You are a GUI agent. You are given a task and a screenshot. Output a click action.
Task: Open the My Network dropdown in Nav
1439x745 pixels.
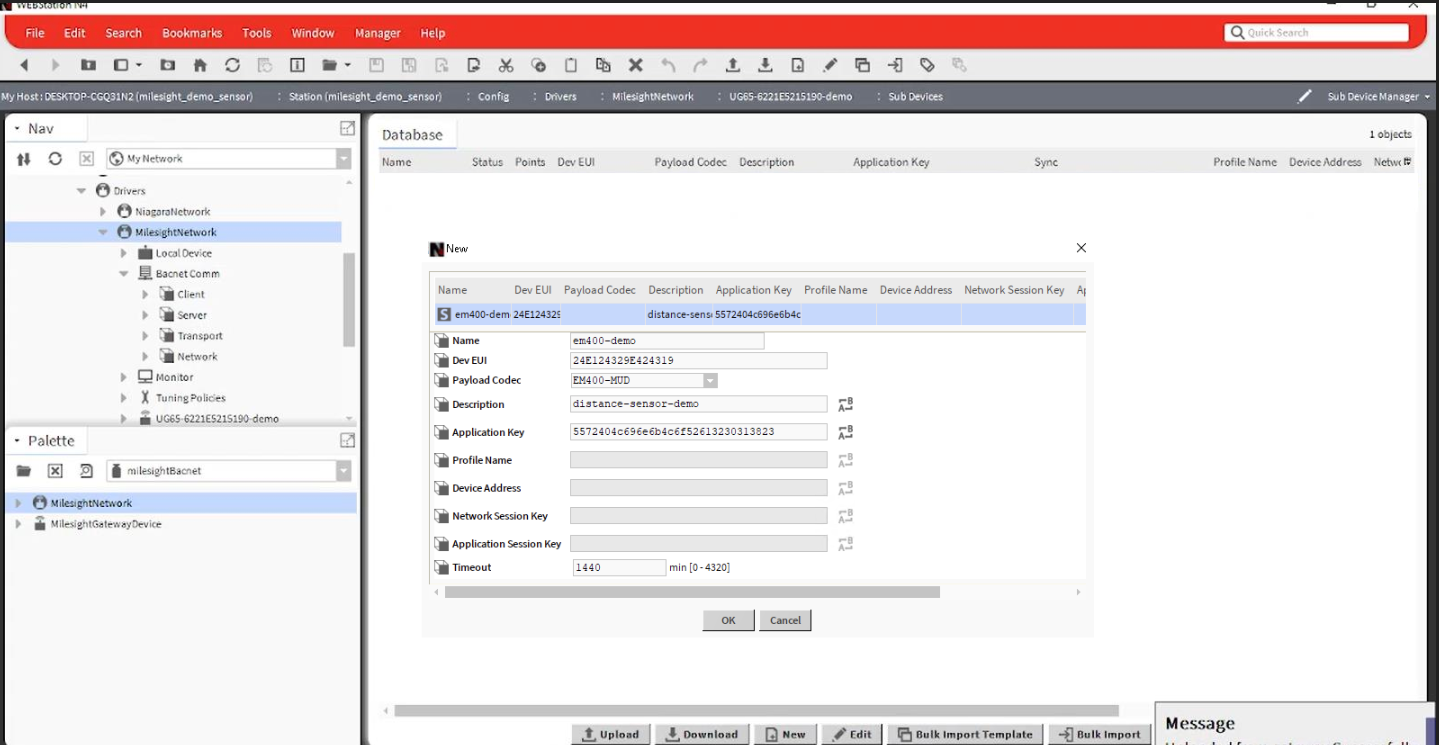tap(344, 159)
